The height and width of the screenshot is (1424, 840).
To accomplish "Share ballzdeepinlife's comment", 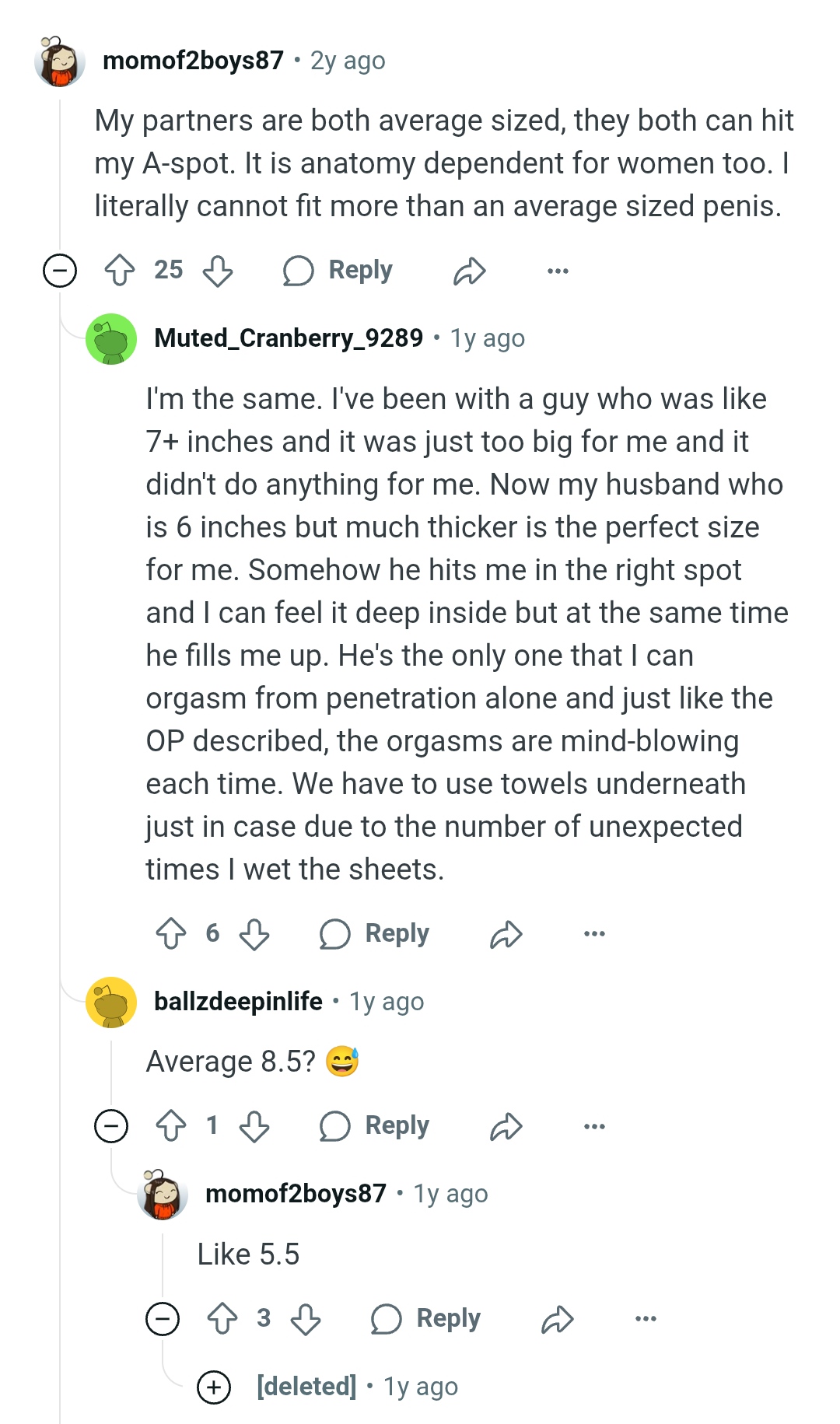I will click(506, 1126).
